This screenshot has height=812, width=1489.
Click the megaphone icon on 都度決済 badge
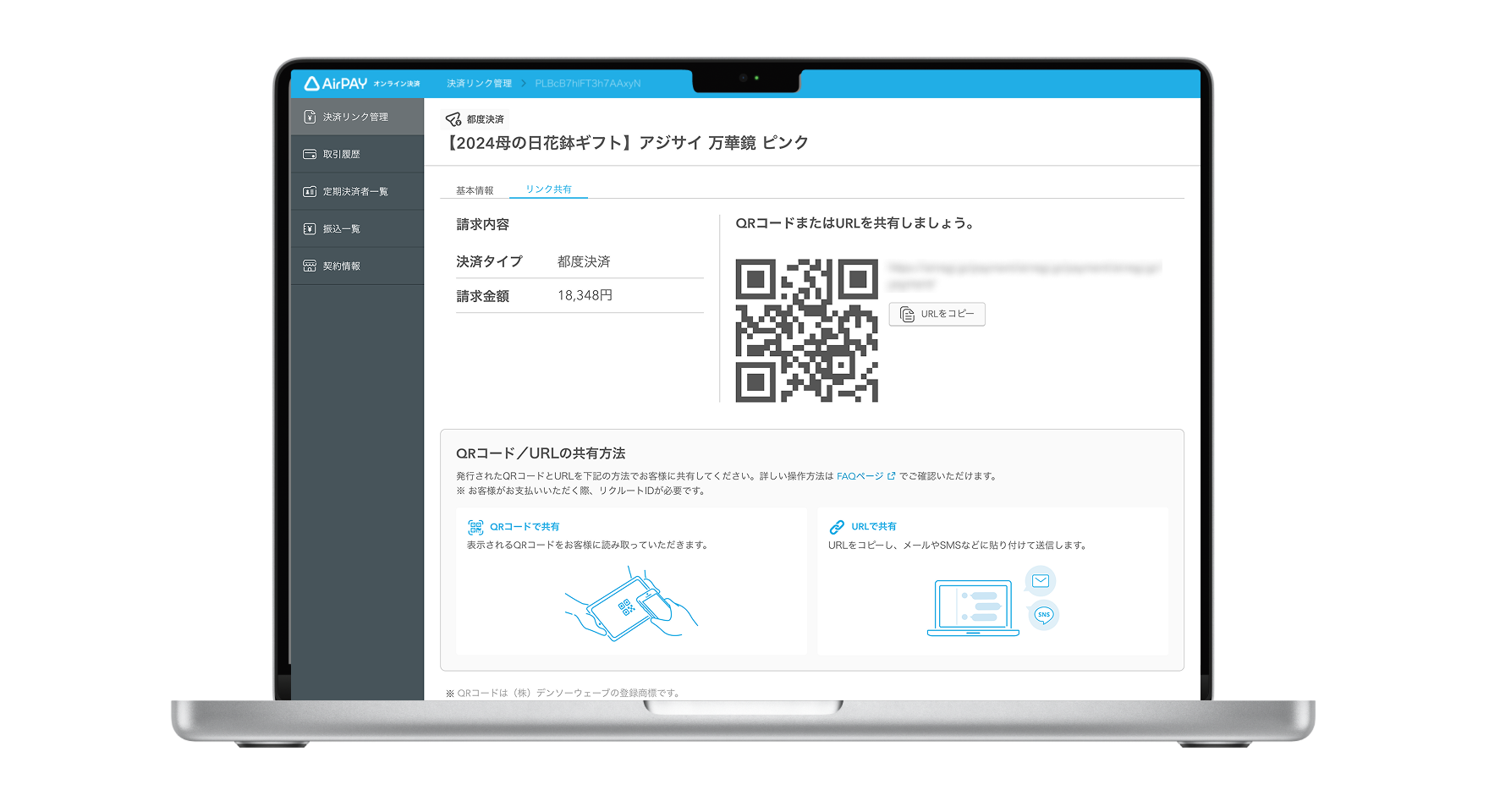coord(452,118)
